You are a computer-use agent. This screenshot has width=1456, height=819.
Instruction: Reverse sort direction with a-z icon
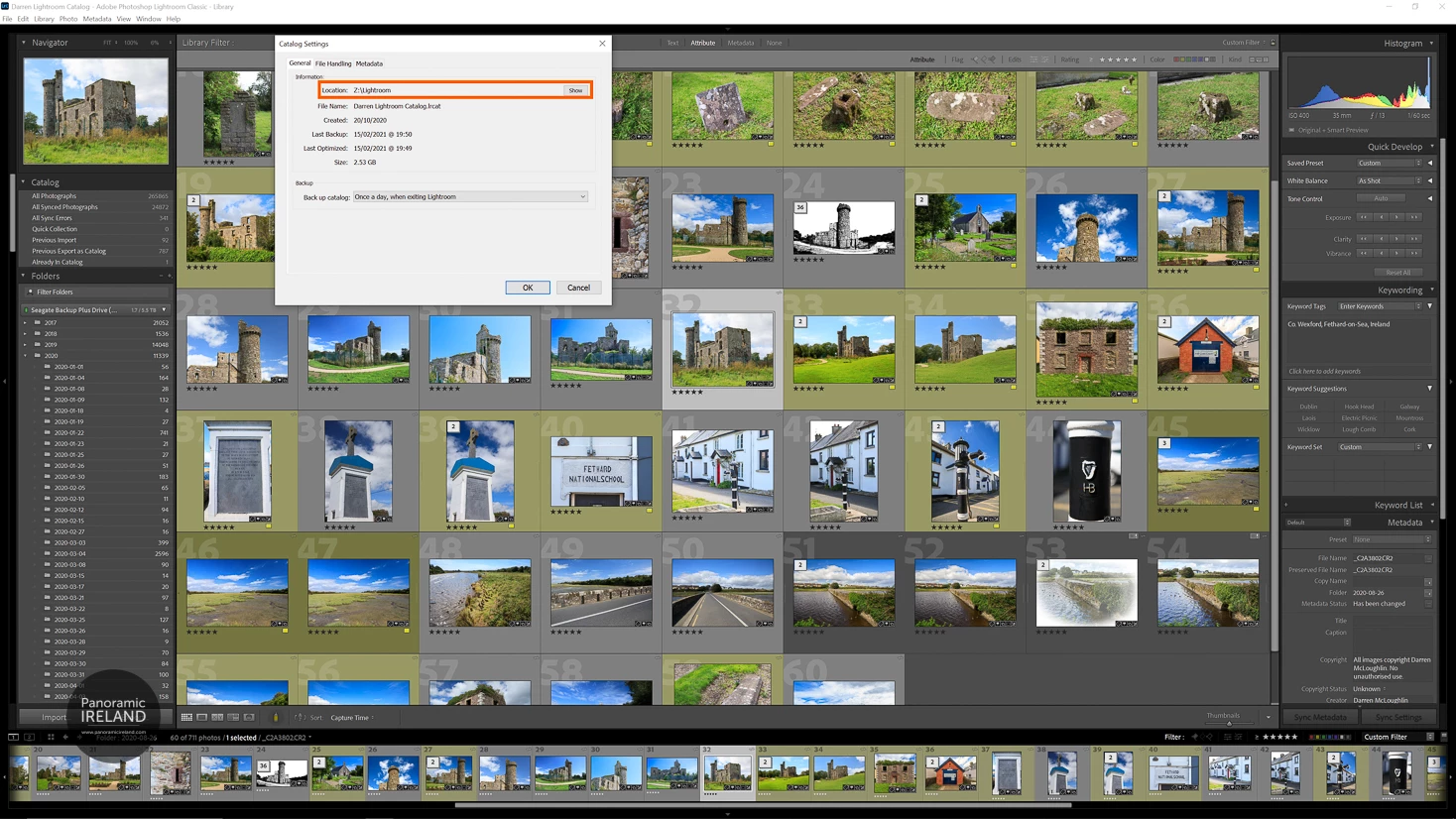[300, 717]
